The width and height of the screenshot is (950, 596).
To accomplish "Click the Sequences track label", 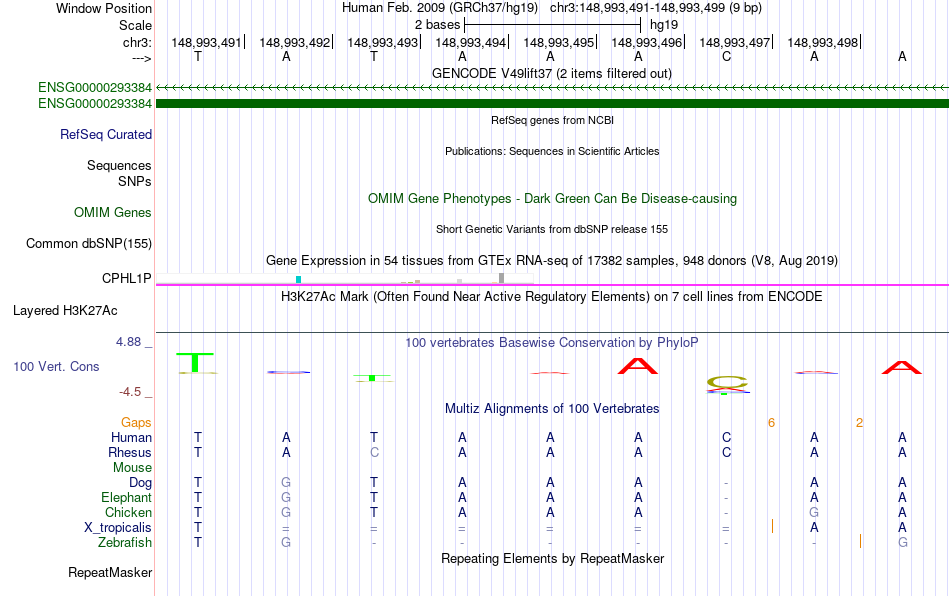I will pyautogui.click(x=119, y=165).
